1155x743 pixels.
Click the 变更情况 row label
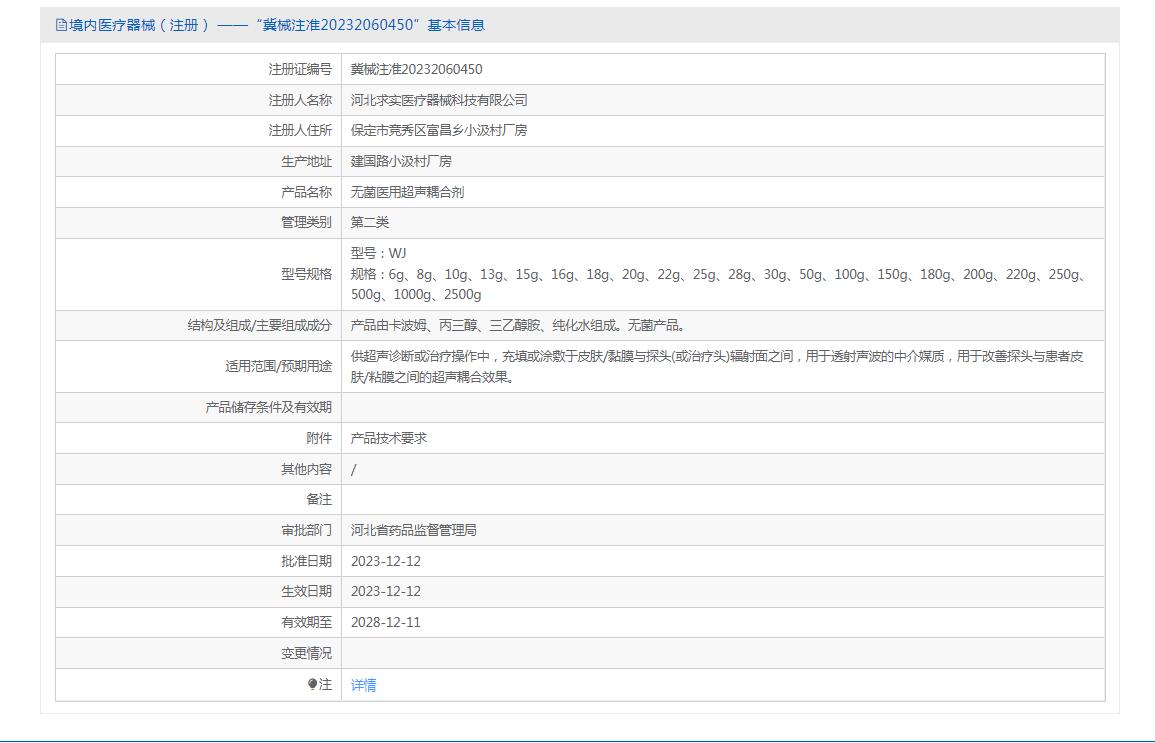306,653
